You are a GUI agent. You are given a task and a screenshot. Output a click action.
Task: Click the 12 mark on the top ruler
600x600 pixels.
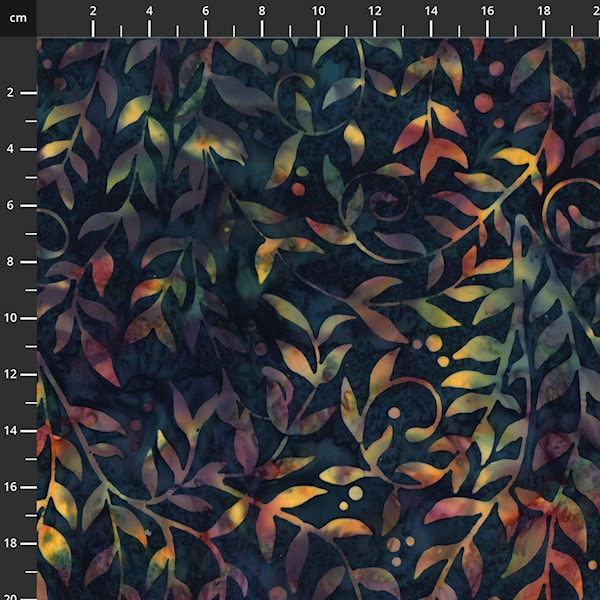[374, 10]
